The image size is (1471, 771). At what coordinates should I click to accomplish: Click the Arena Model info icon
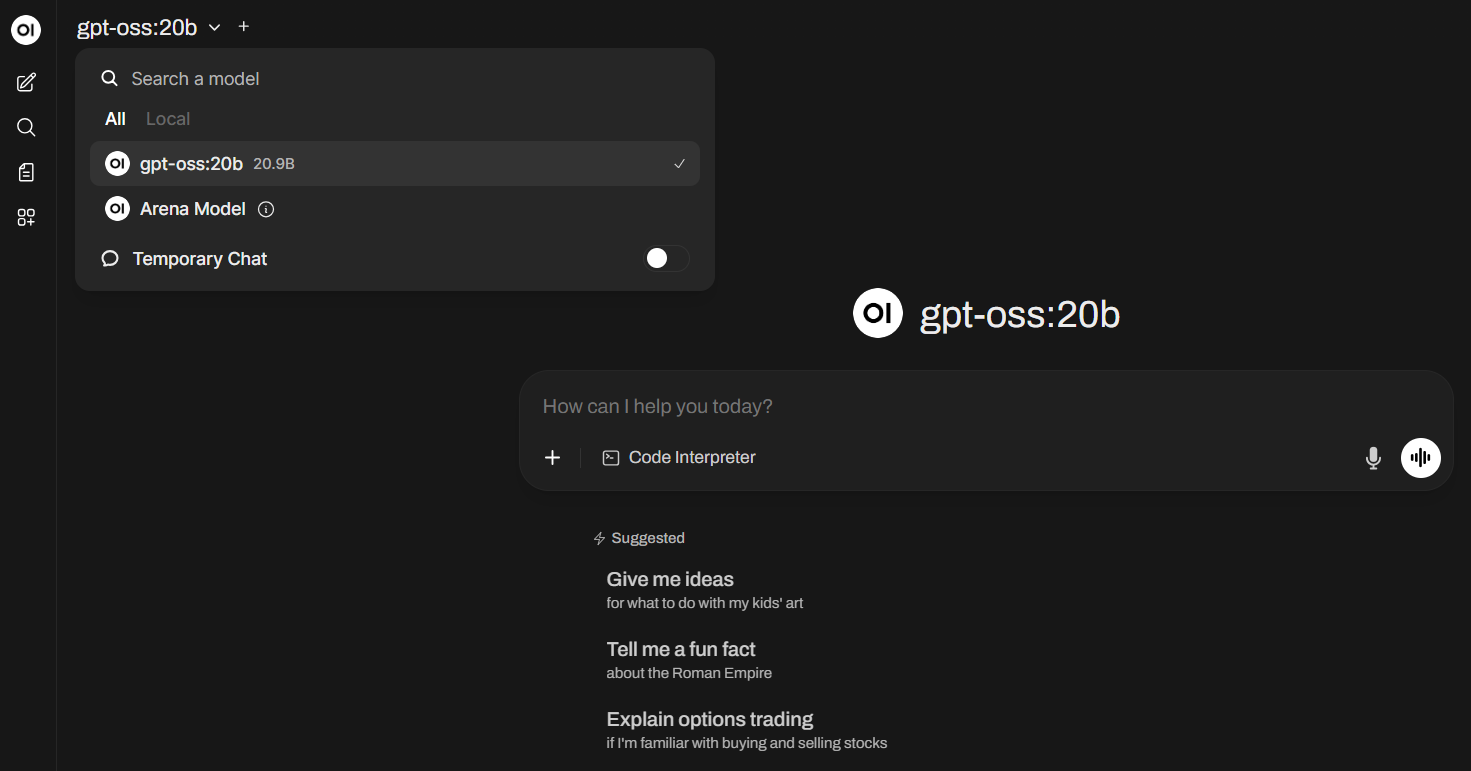point(266,210)
